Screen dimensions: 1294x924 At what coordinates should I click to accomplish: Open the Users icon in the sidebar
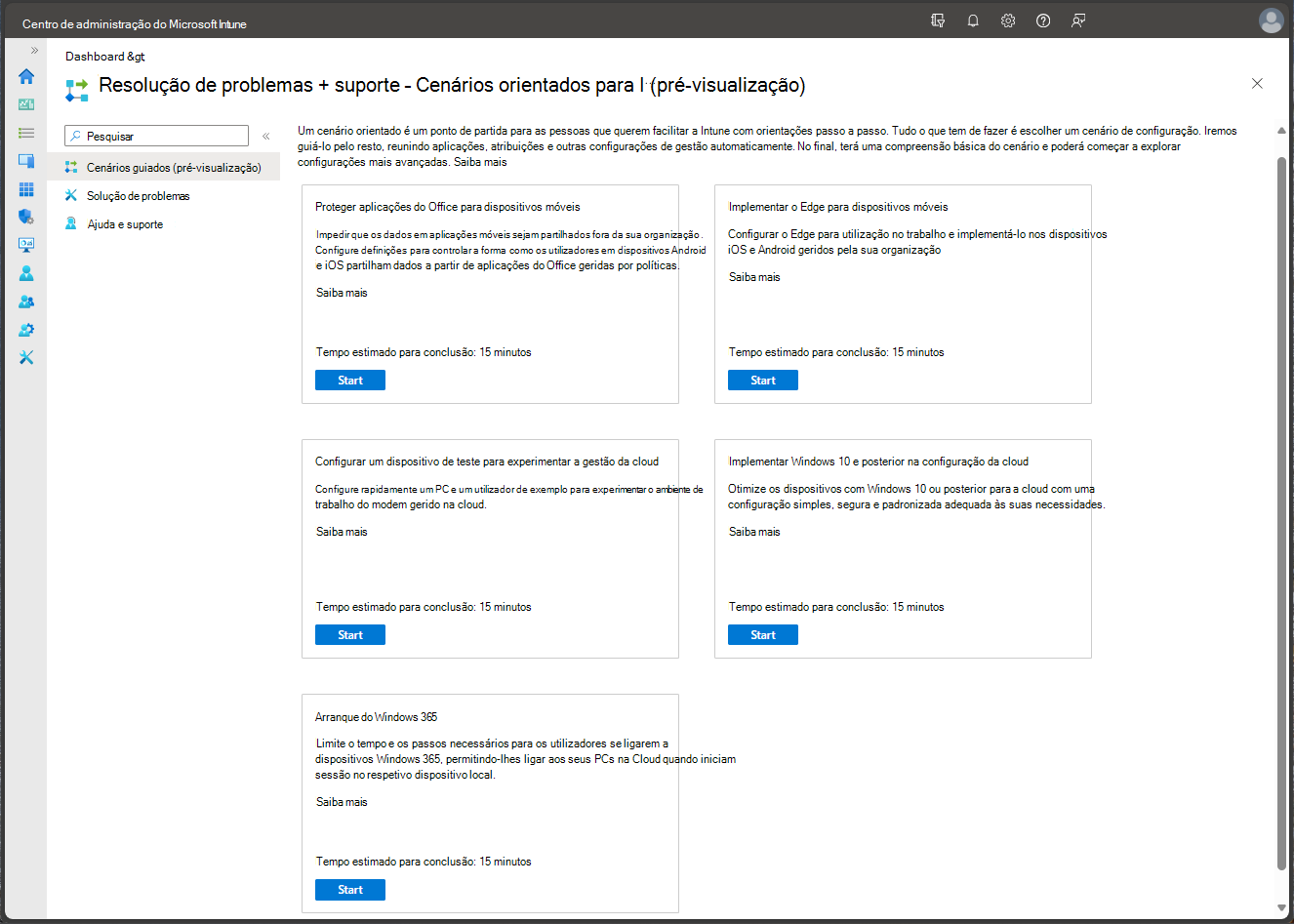point(26,273)
